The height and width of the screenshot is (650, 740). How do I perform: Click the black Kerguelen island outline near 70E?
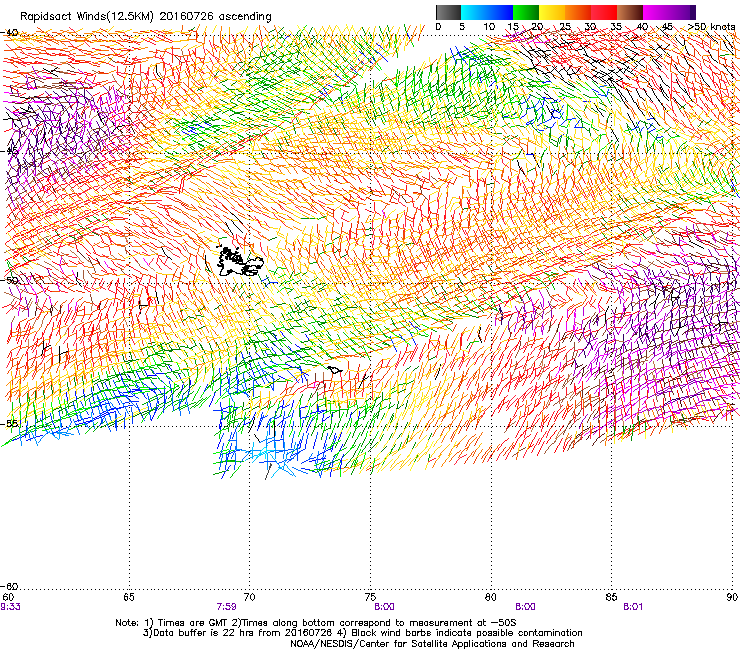tap(240, 261)
